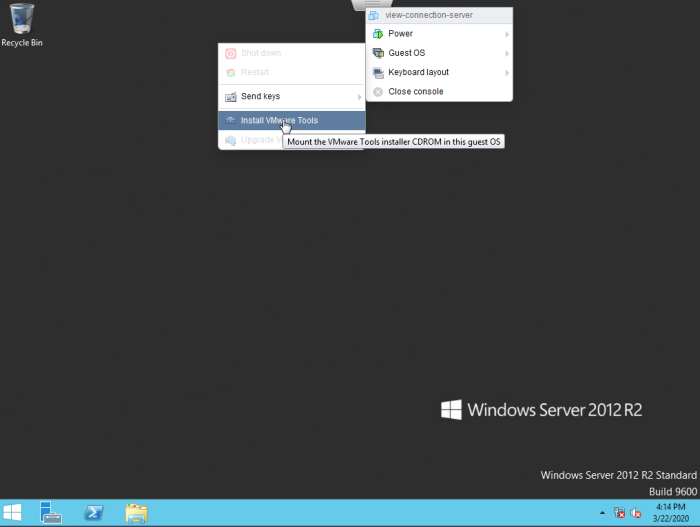700x527 pixels.
Task: Launch Server Manager from taskbar
Action: click(50, 512)
